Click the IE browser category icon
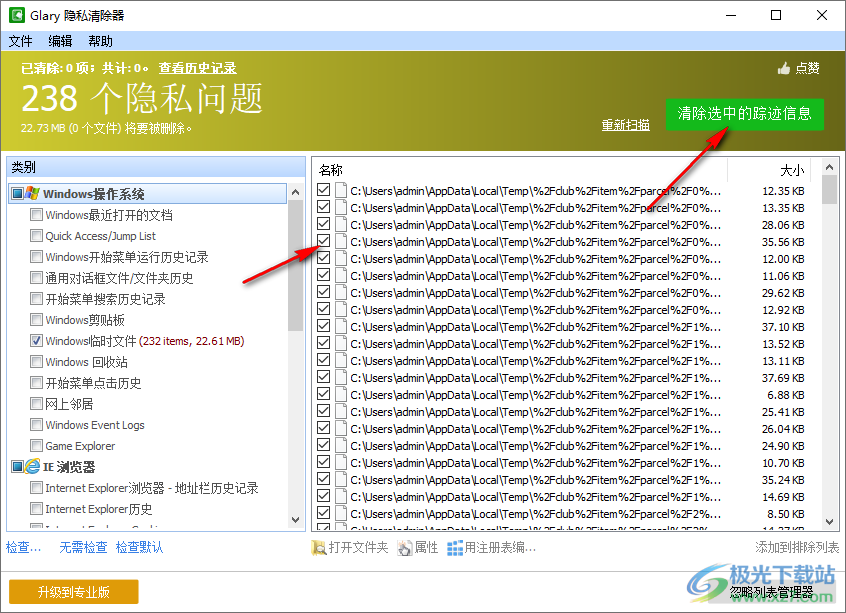 33,466
